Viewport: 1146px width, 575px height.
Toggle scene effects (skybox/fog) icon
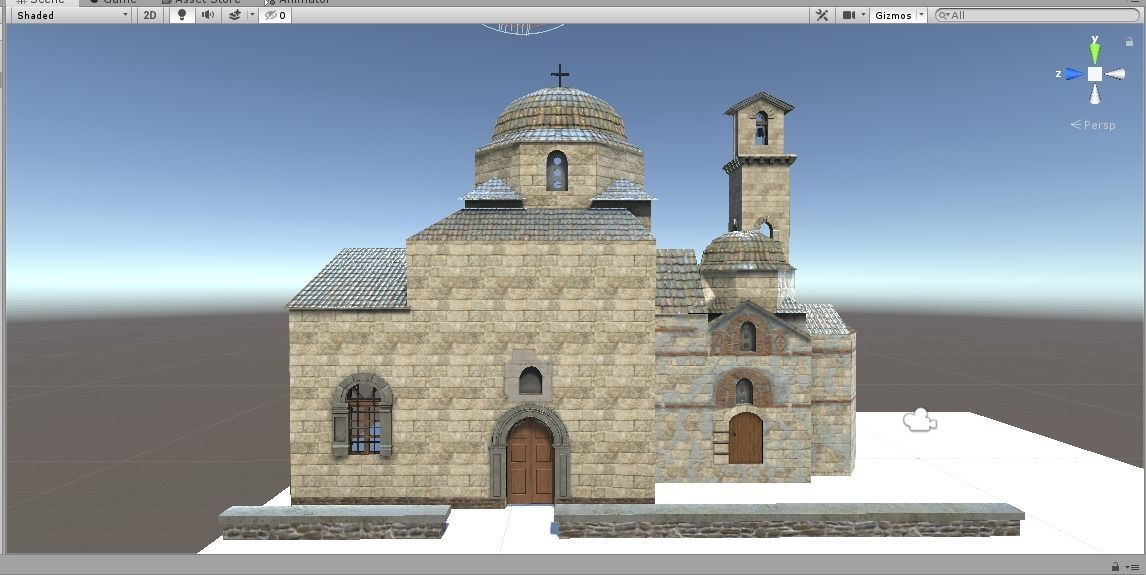coord(235,15)
